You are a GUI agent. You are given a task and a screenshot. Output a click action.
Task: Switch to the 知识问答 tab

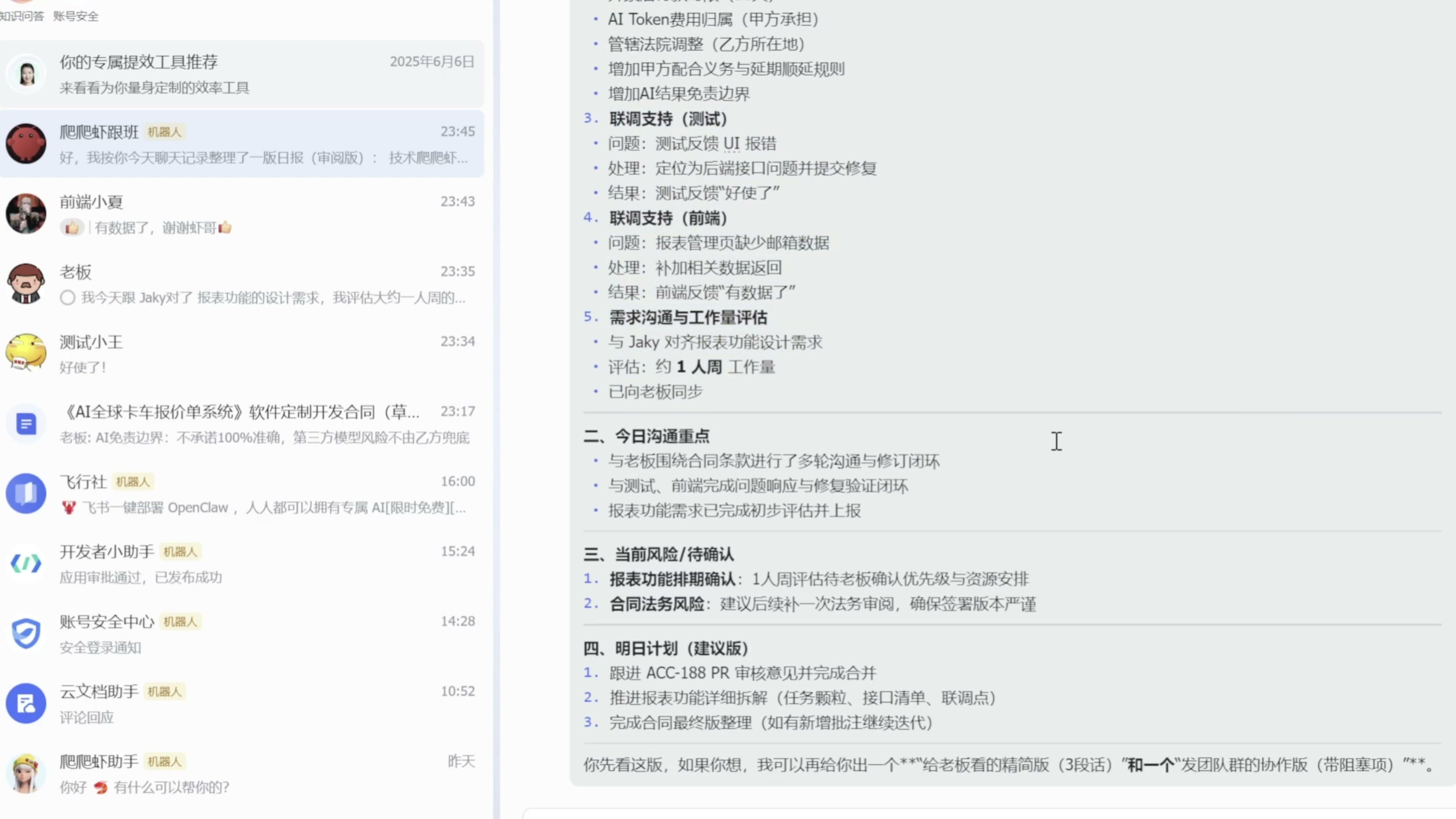coord(22,16)
